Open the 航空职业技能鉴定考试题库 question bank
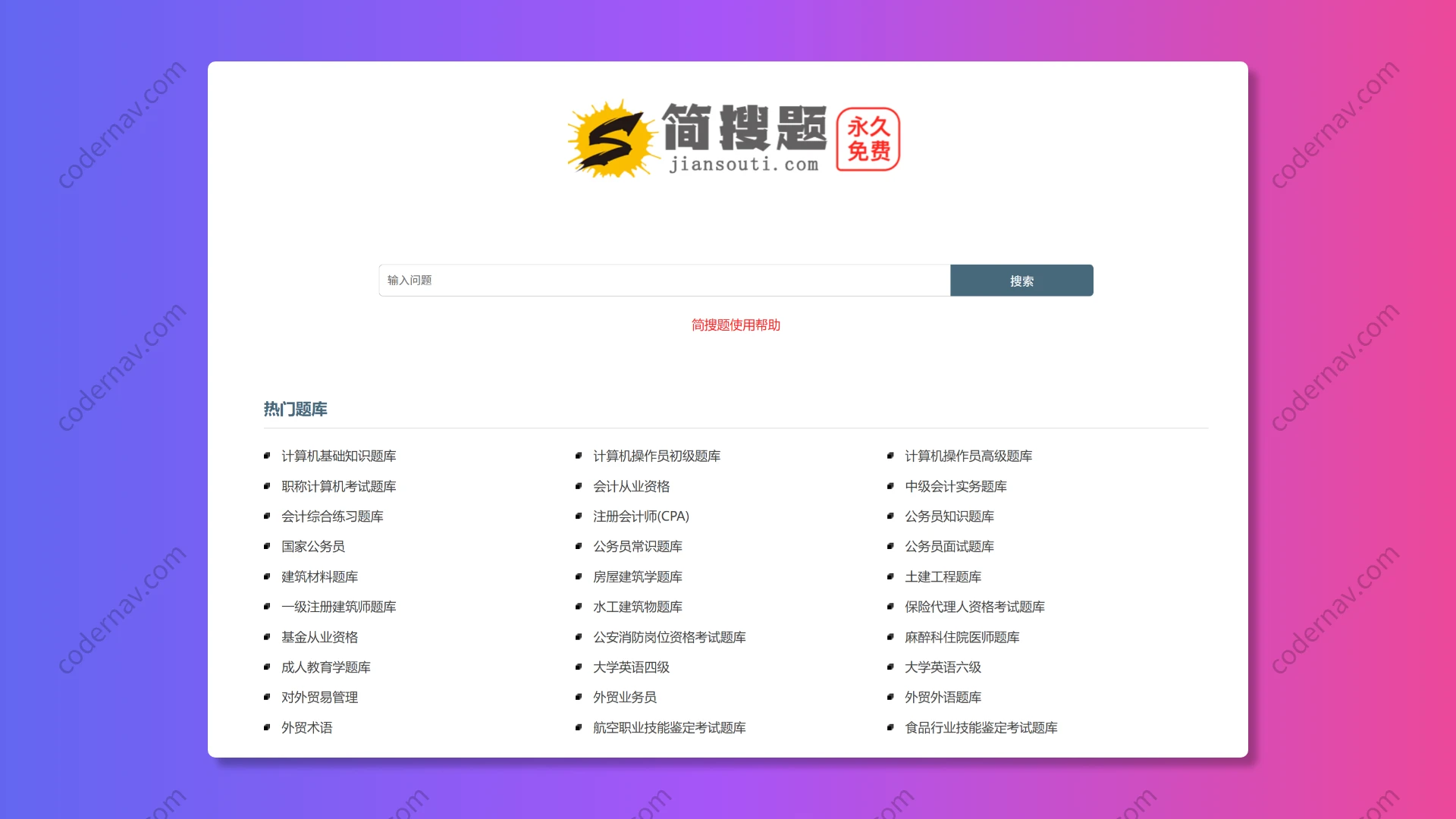 click(x=669, y=727)
